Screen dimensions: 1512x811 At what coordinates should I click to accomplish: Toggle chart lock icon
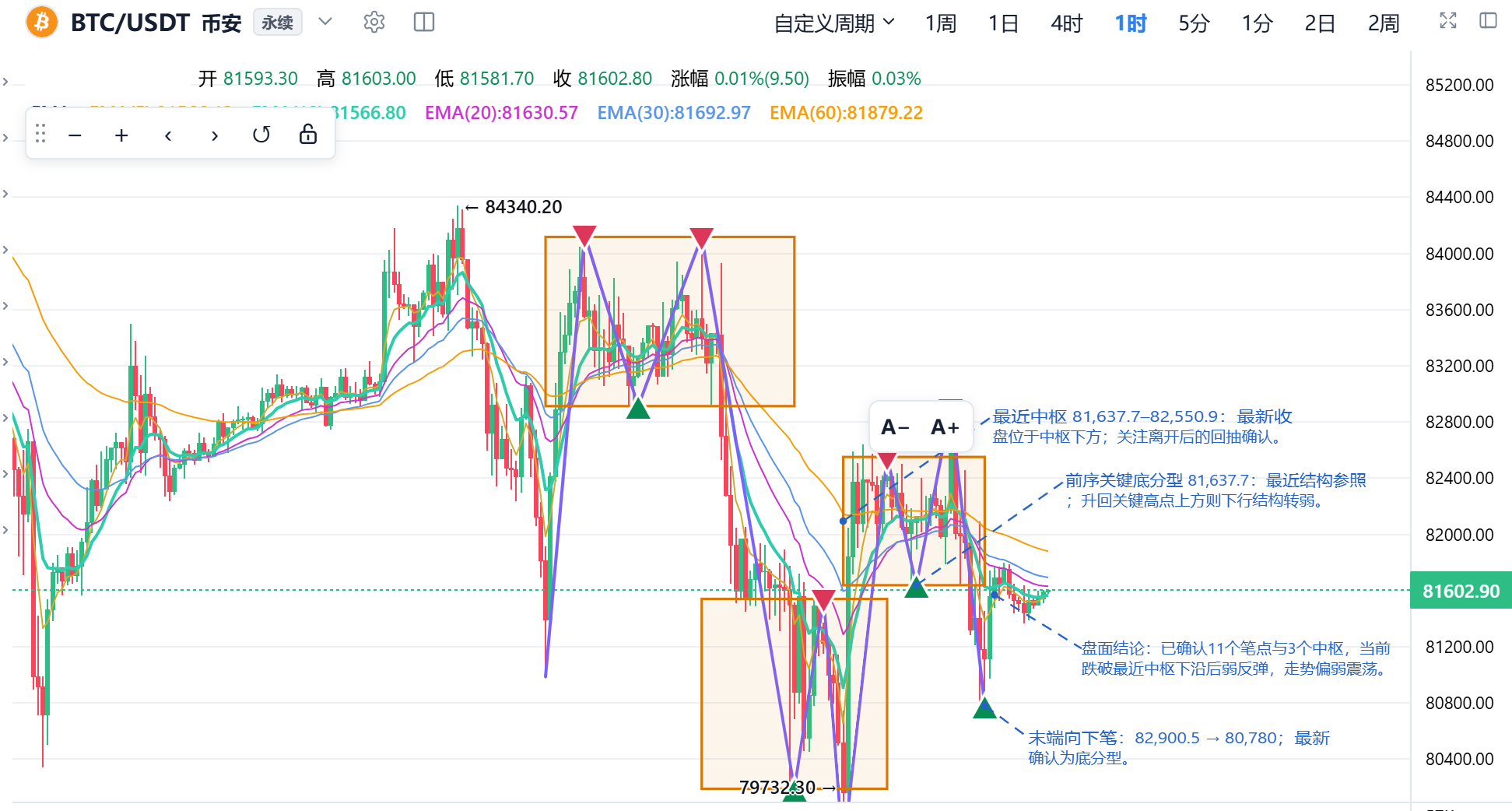[x=308, y=135]
